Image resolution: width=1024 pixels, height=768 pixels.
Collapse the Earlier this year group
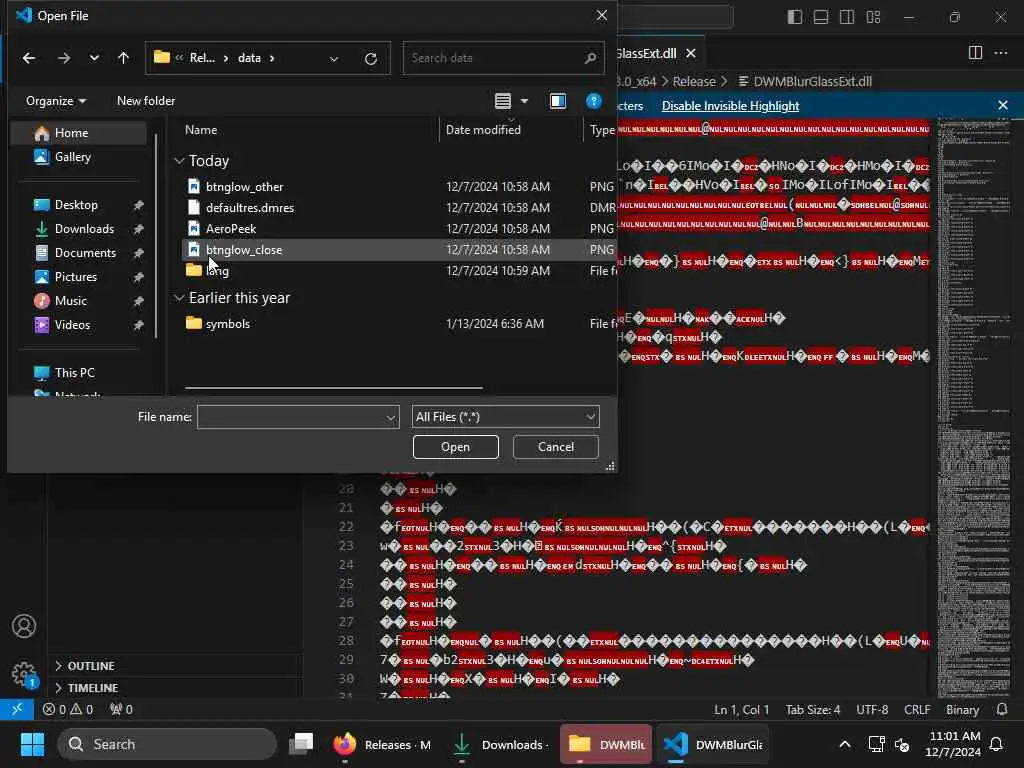coord(179,298)
